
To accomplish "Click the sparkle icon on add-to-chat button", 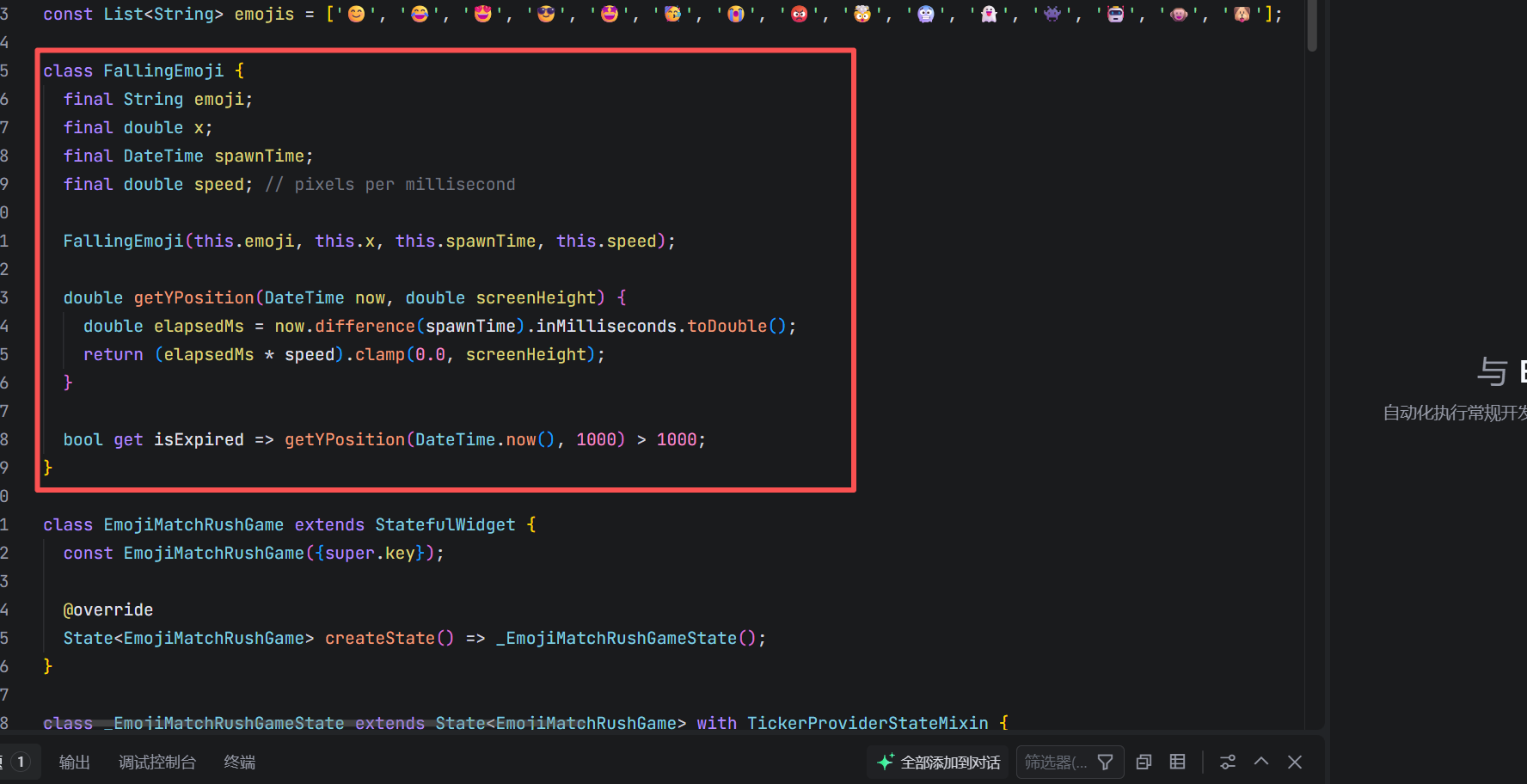I will tap(886, 762).
